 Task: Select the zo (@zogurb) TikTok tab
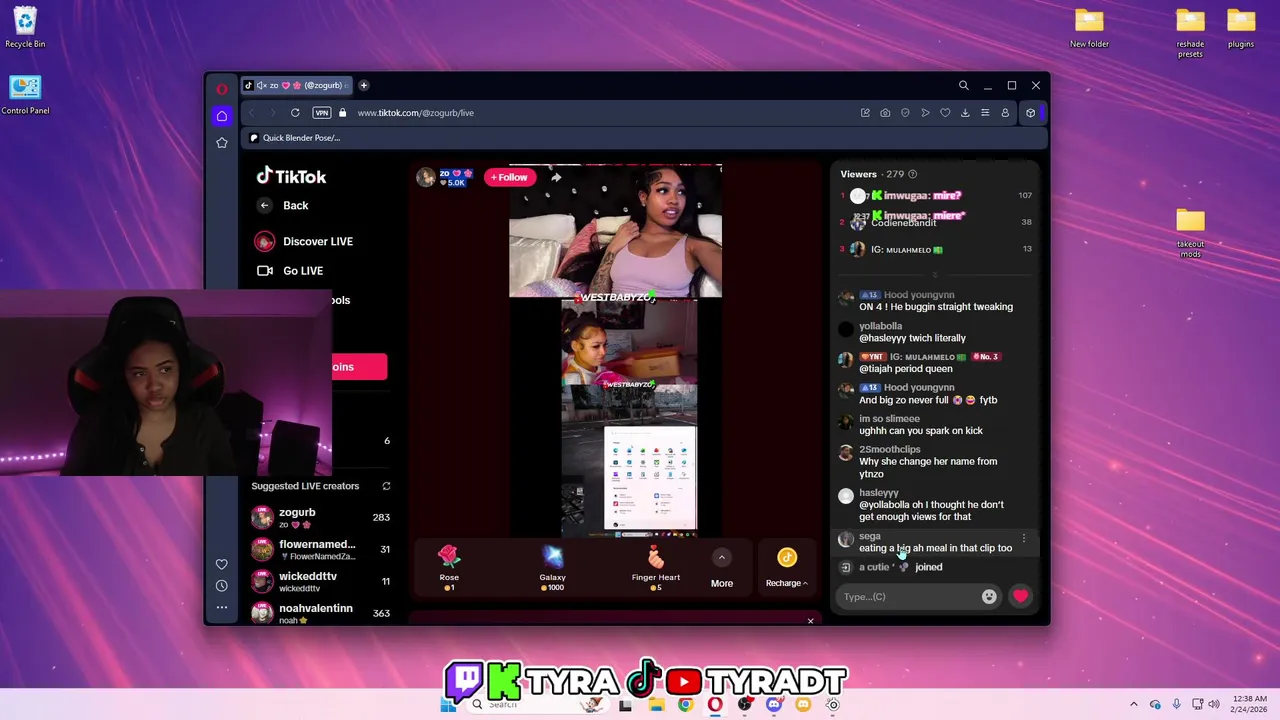[x=297, y=85]
